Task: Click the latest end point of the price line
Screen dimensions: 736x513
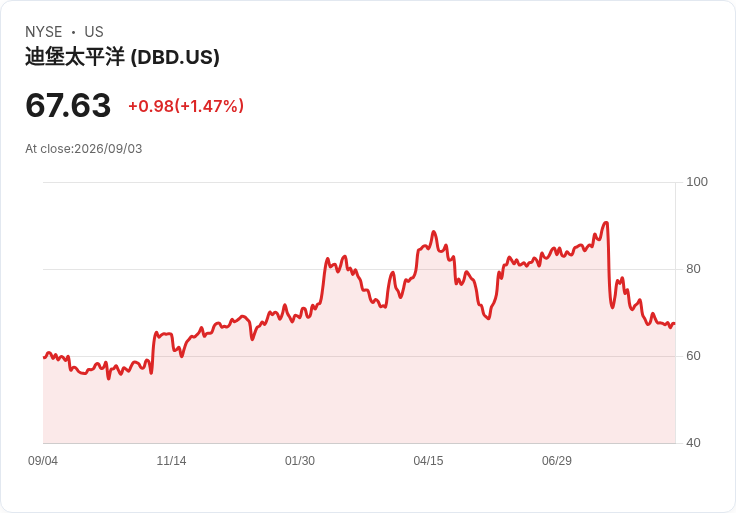Action: [675, 323]
